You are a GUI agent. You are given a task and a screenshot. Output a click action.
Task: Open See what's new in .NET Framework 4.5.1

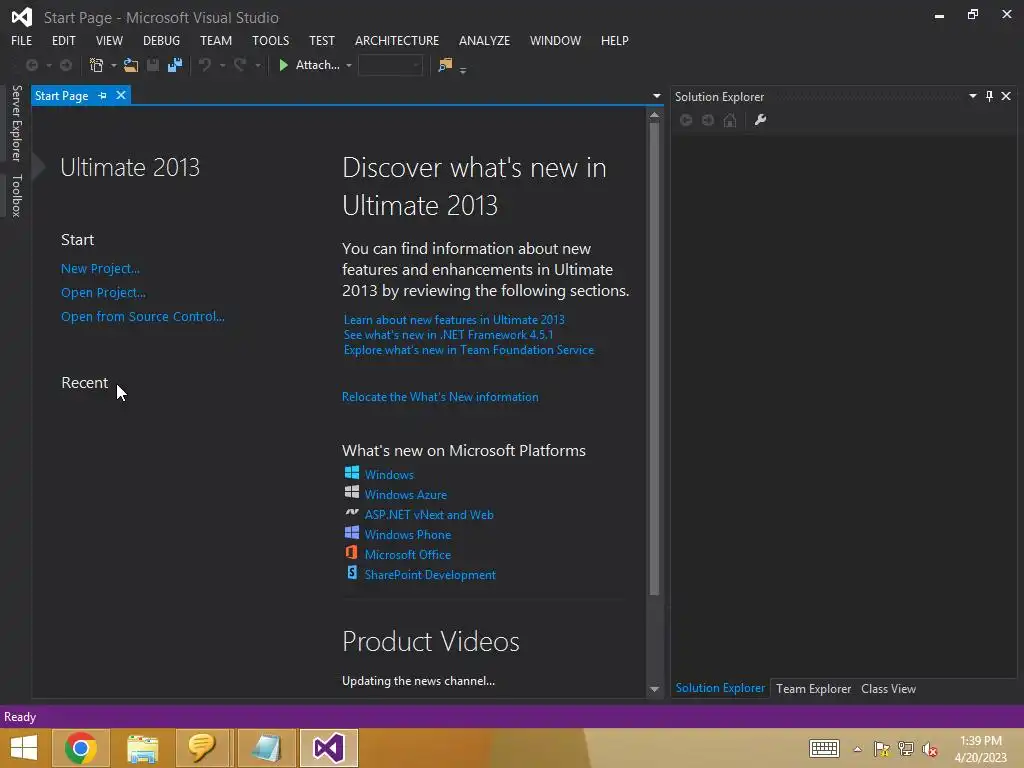click(448, 334)
